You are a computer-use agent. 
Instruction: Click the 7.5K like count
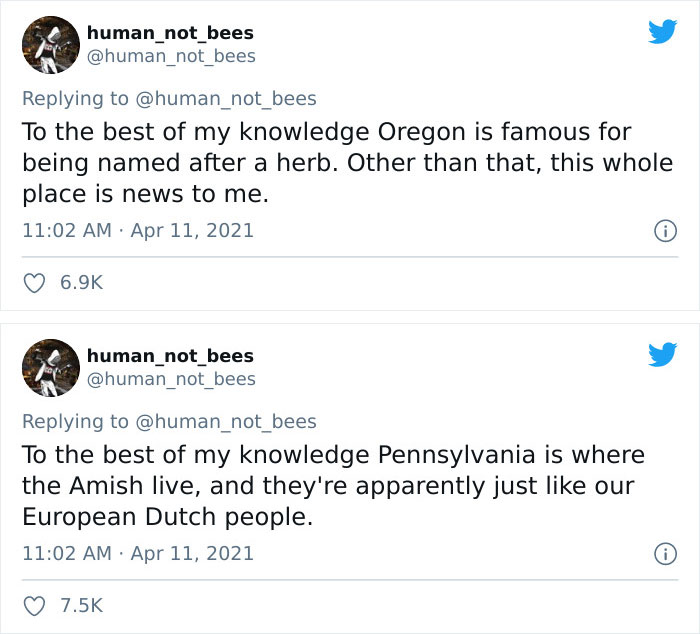[x=81, y=605]
